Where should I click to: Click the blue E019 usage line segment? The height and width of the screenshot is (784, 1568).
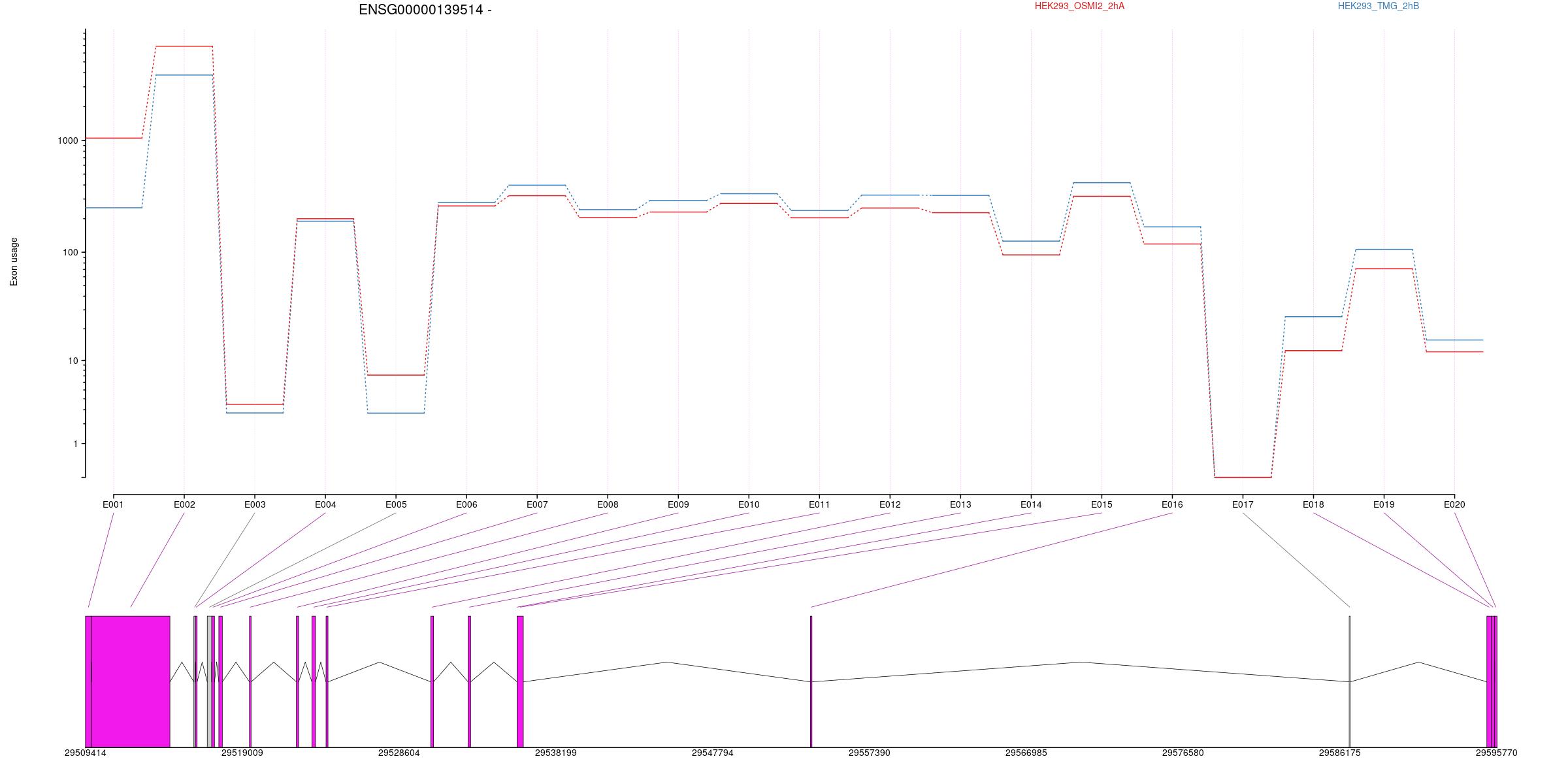click(x=1384, y=250)
